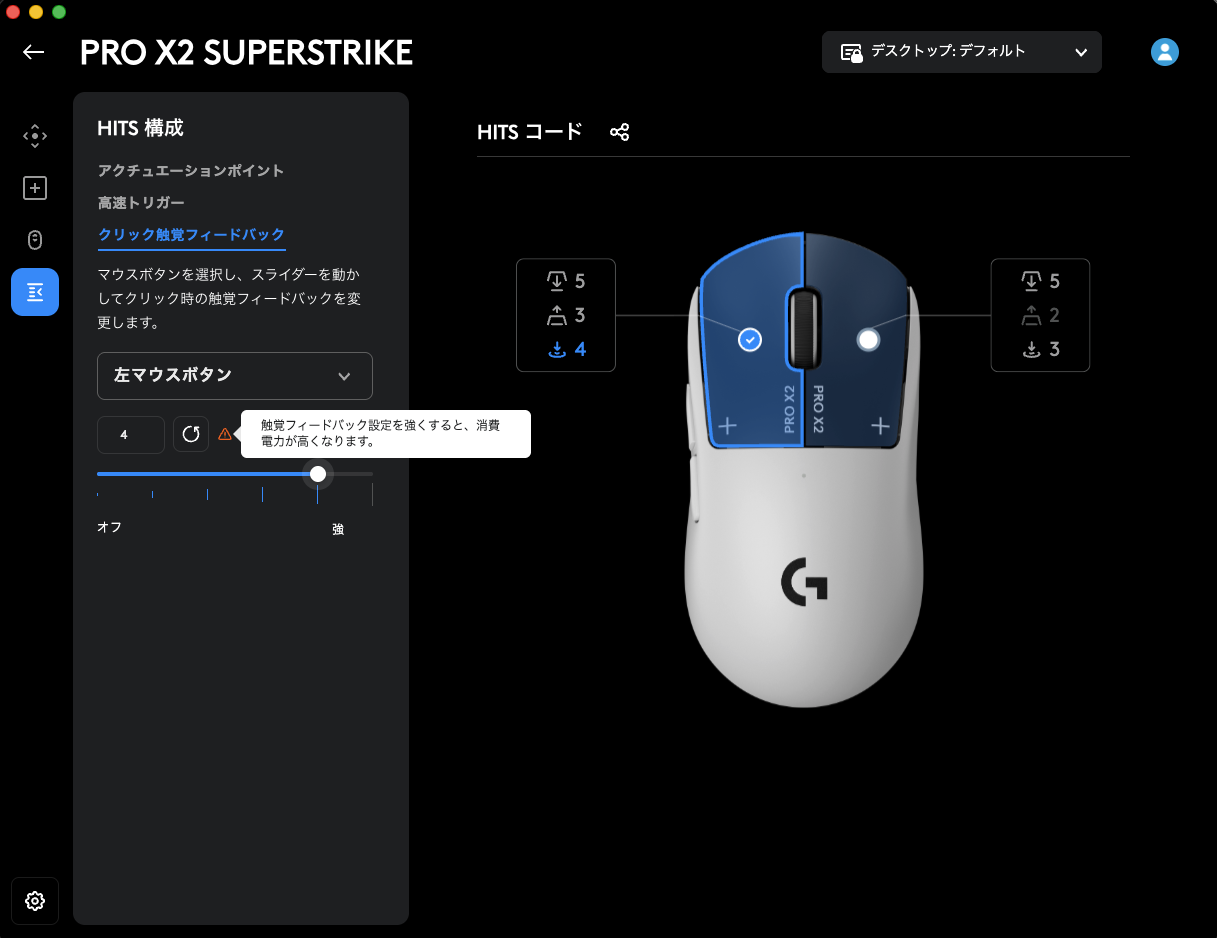Click the orange power warning triangle icon
Image resolution: width=1217 pixels, height=938 pixels.
(225, 433)
